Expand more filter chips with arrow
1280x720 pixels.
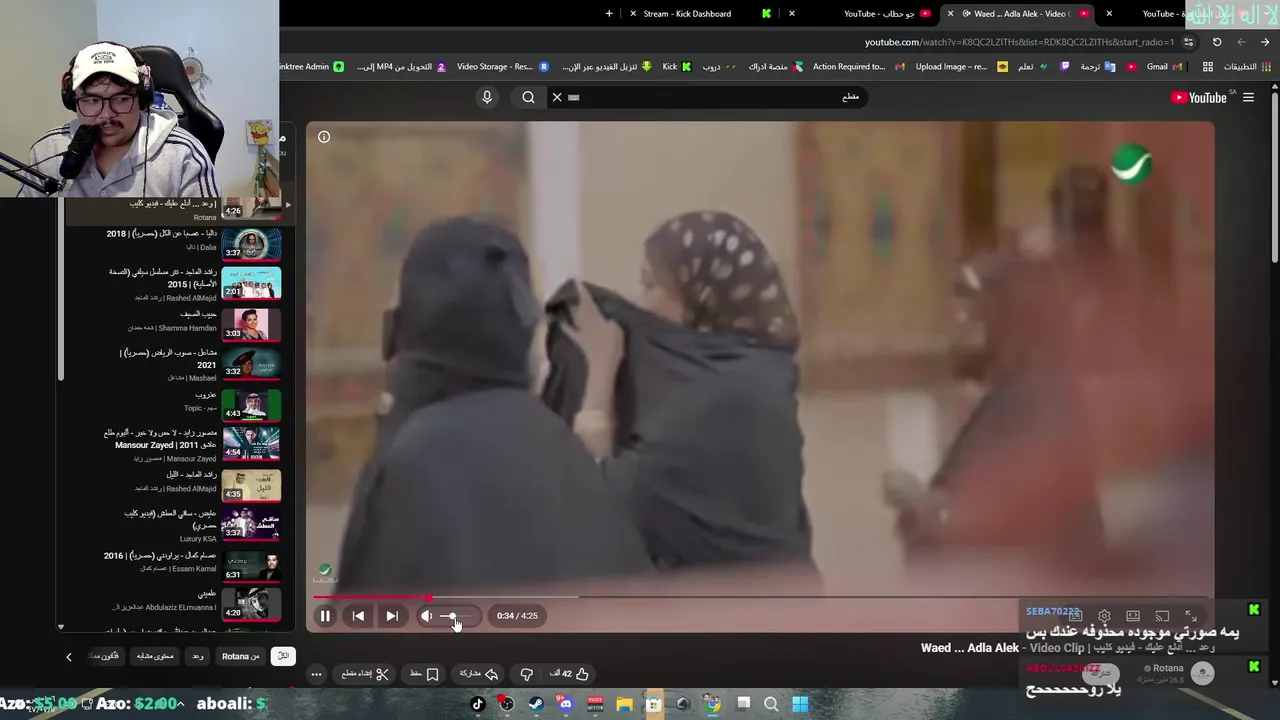69,657
